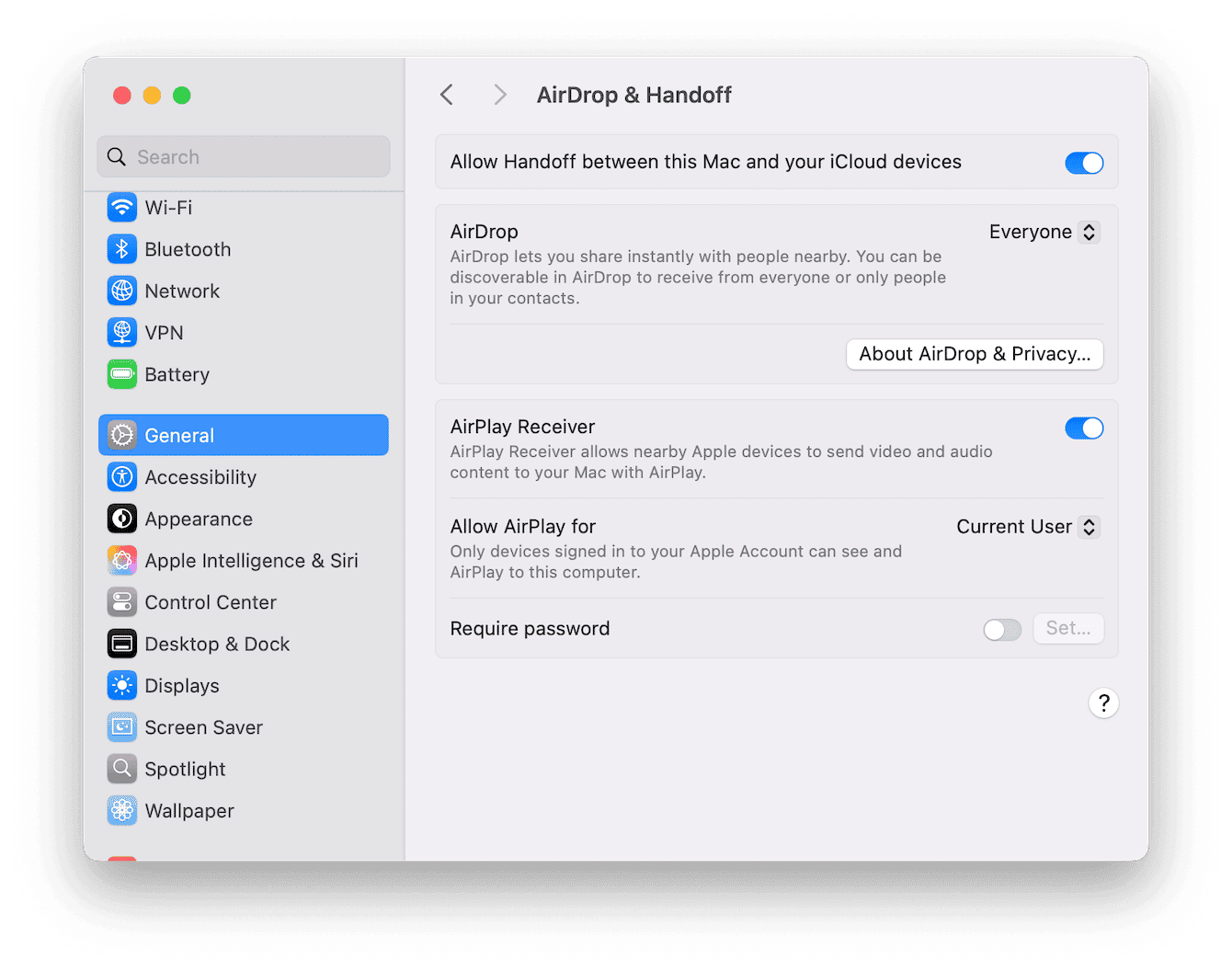The width and height of the screenshot is (1232, 971).
Task: Open the Wi-Fi settings icon
Action: tap(122, 207)
